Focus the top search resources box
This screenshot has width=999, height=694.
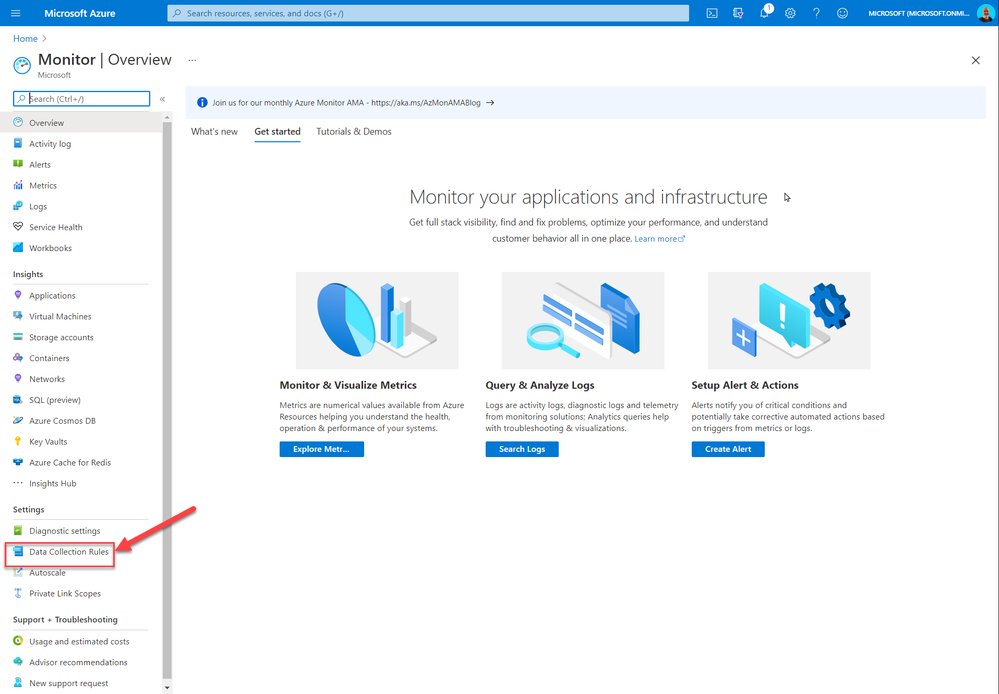428,13
